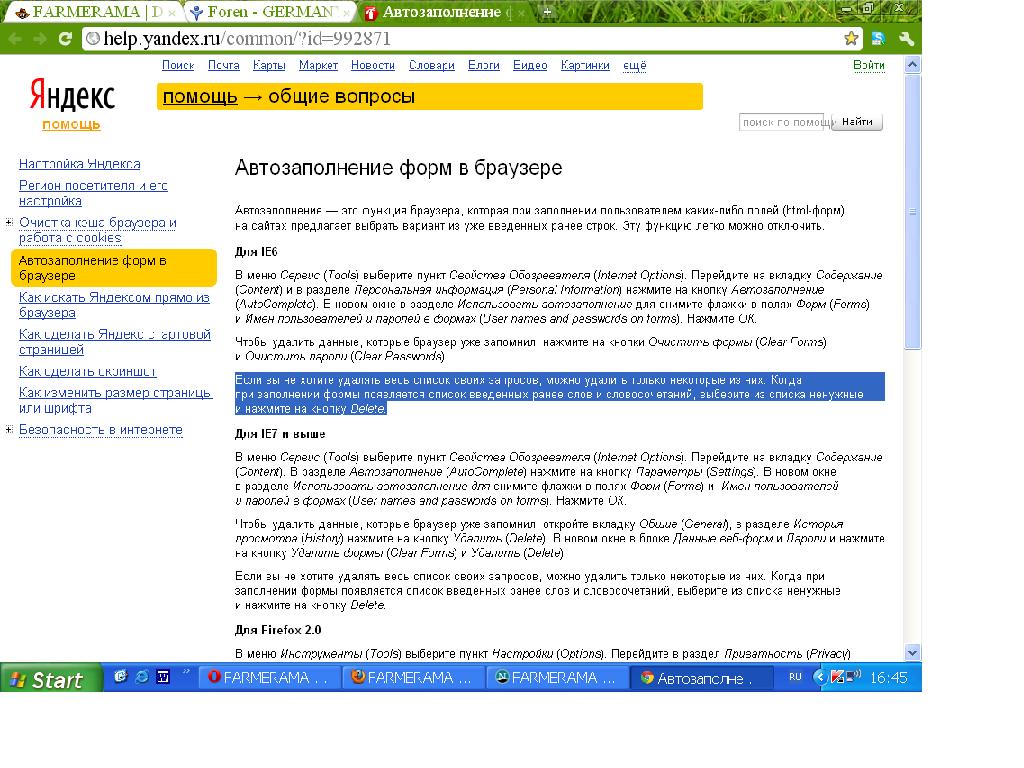
Task: Open Internet Explorer from the quick launch
Action: pyautogui.click(x=142, y=677)
